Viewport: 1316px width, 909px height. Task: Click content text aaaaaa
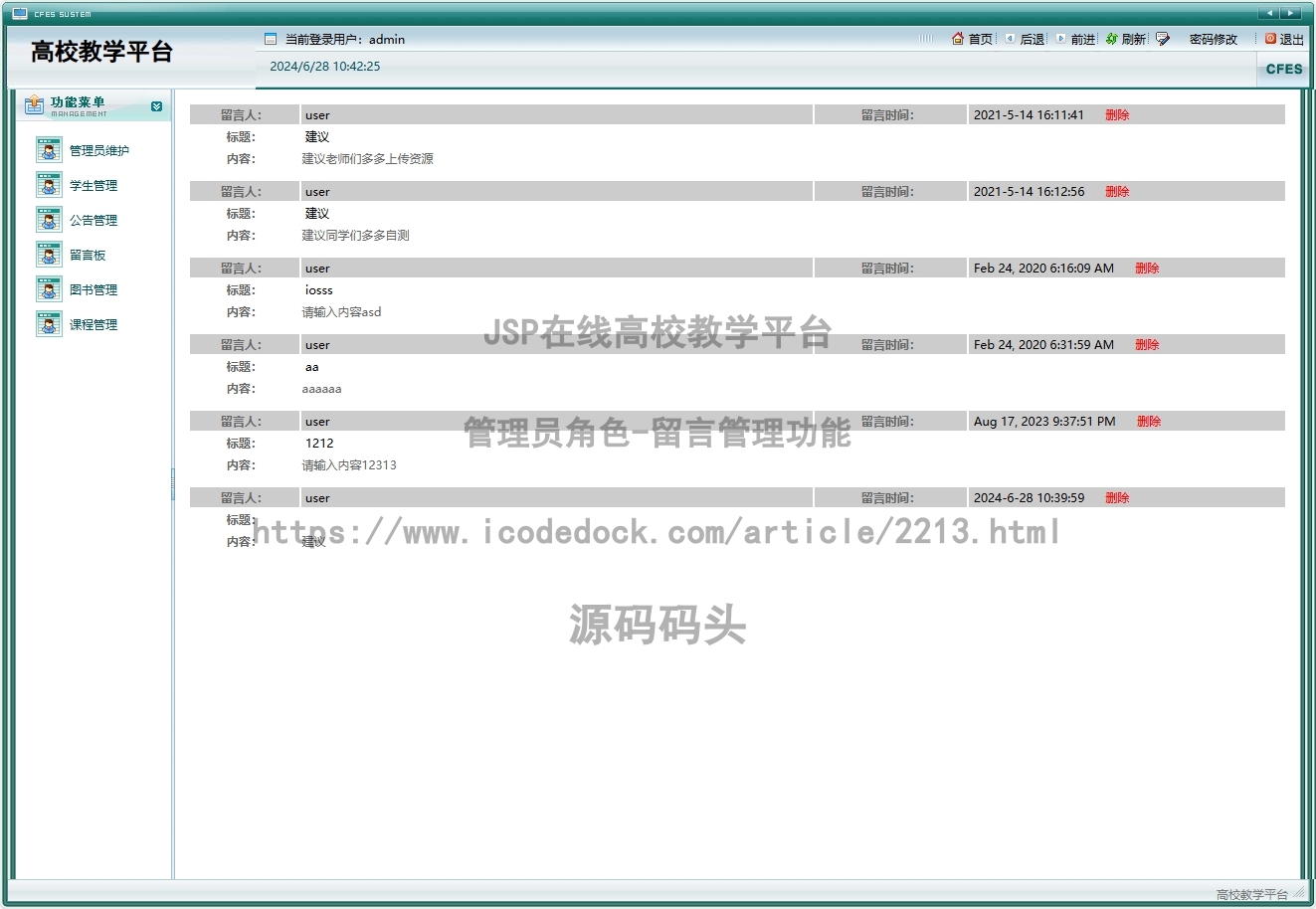click(321, 389)
